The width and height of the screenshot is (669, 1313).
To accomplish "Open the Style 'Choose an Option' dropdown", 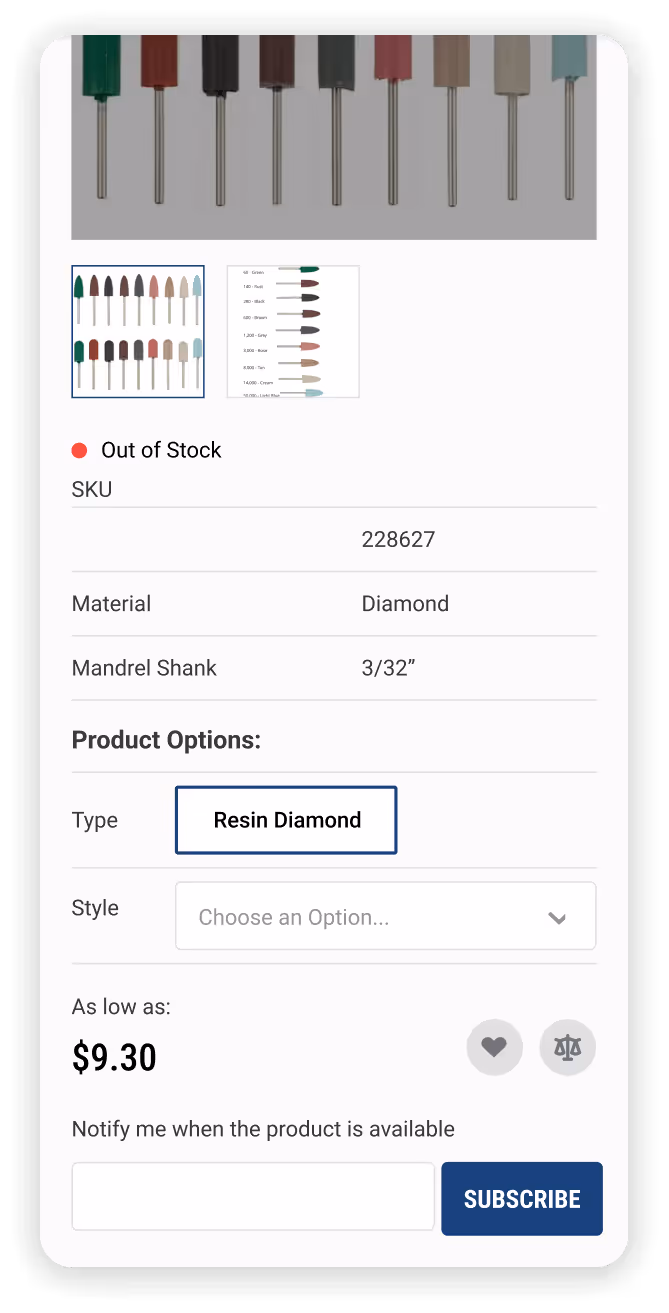I will point(385,916).
